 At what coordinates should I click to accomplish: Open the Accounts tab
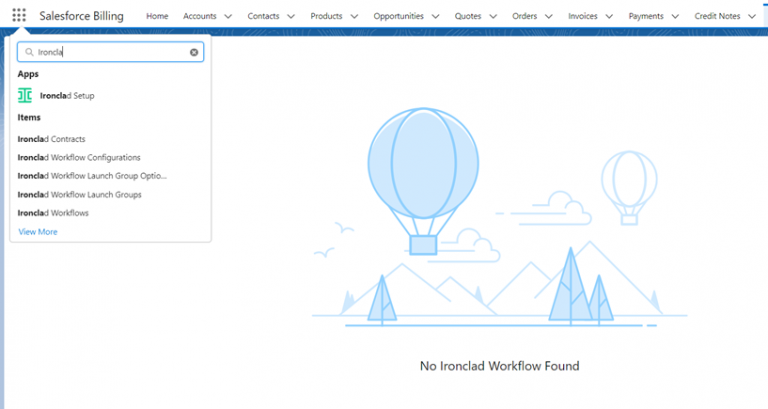click(199, 16)
